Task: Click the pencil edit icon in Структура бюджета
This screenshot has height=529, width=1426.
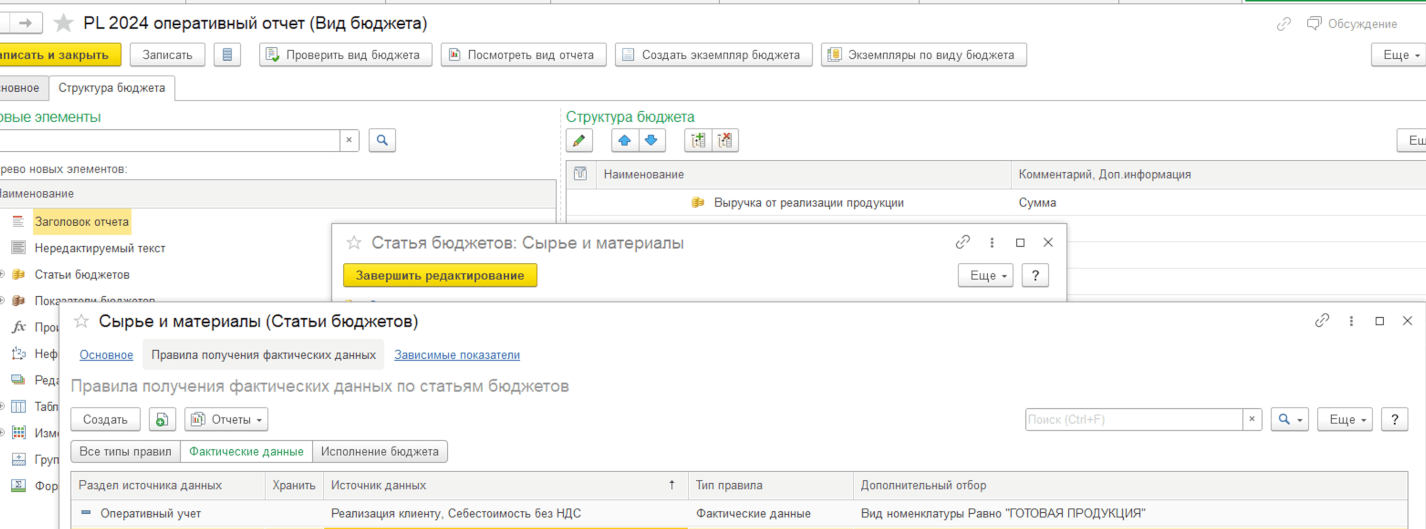Action: point(579,141)
